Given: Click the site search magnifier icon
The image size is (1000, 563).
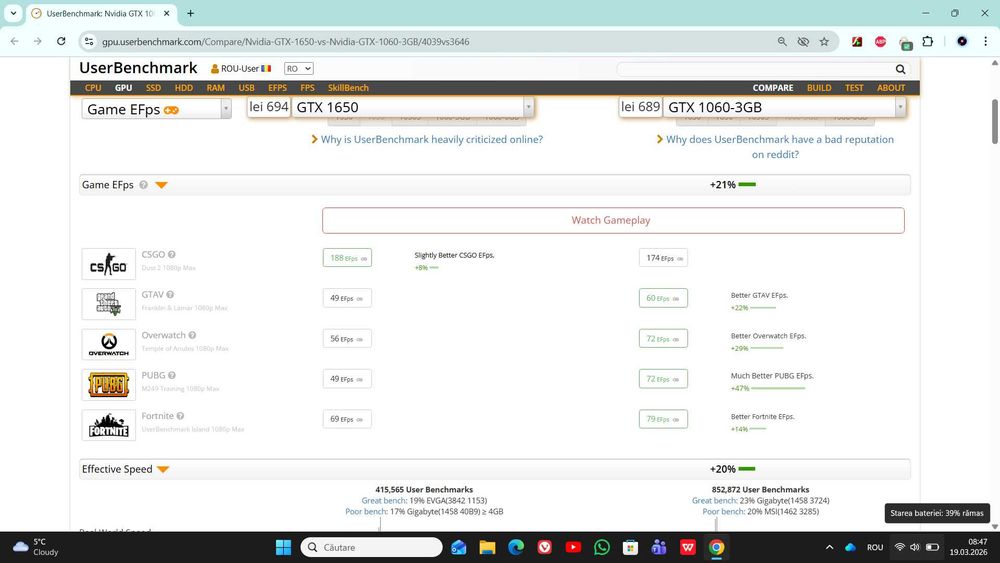Looking at the screenshot, I should 900,69.
